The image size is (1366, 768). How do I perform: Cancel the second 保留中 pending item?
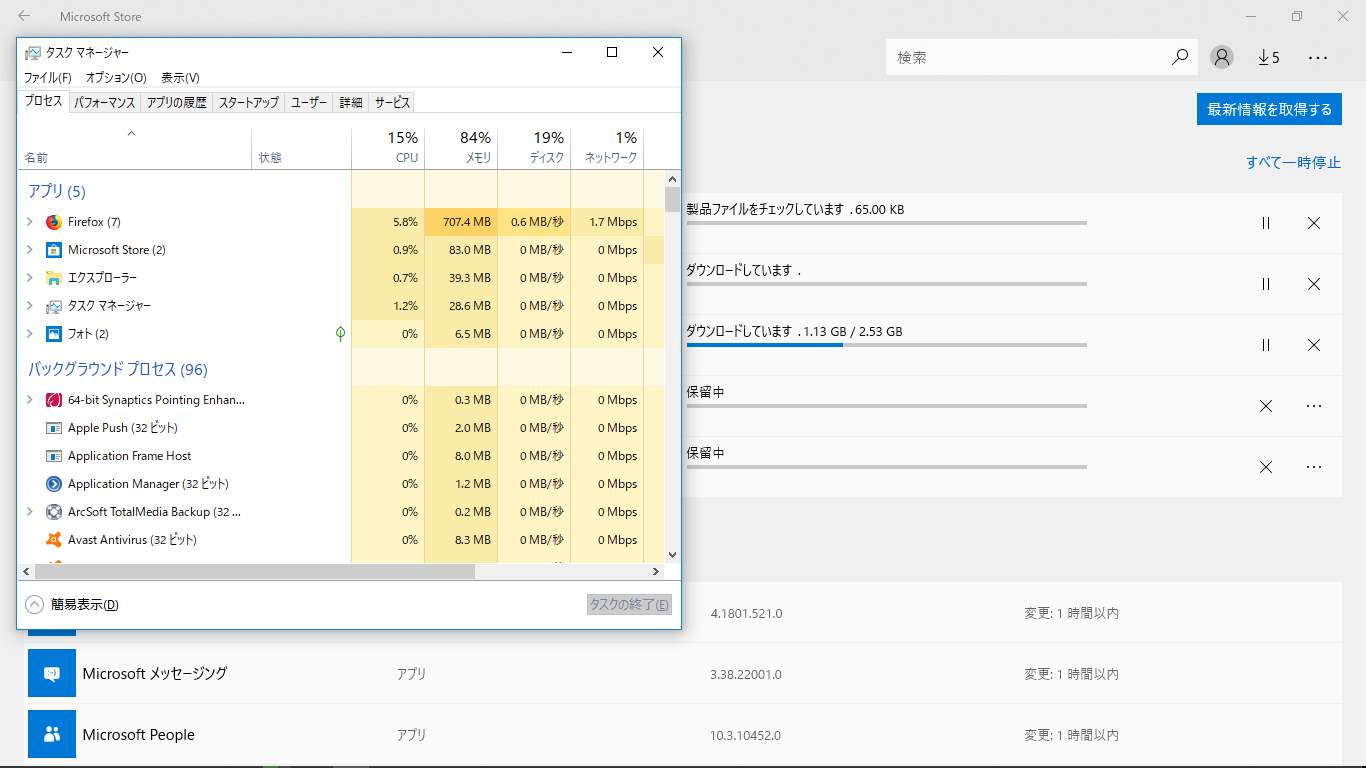(1266, 467)
